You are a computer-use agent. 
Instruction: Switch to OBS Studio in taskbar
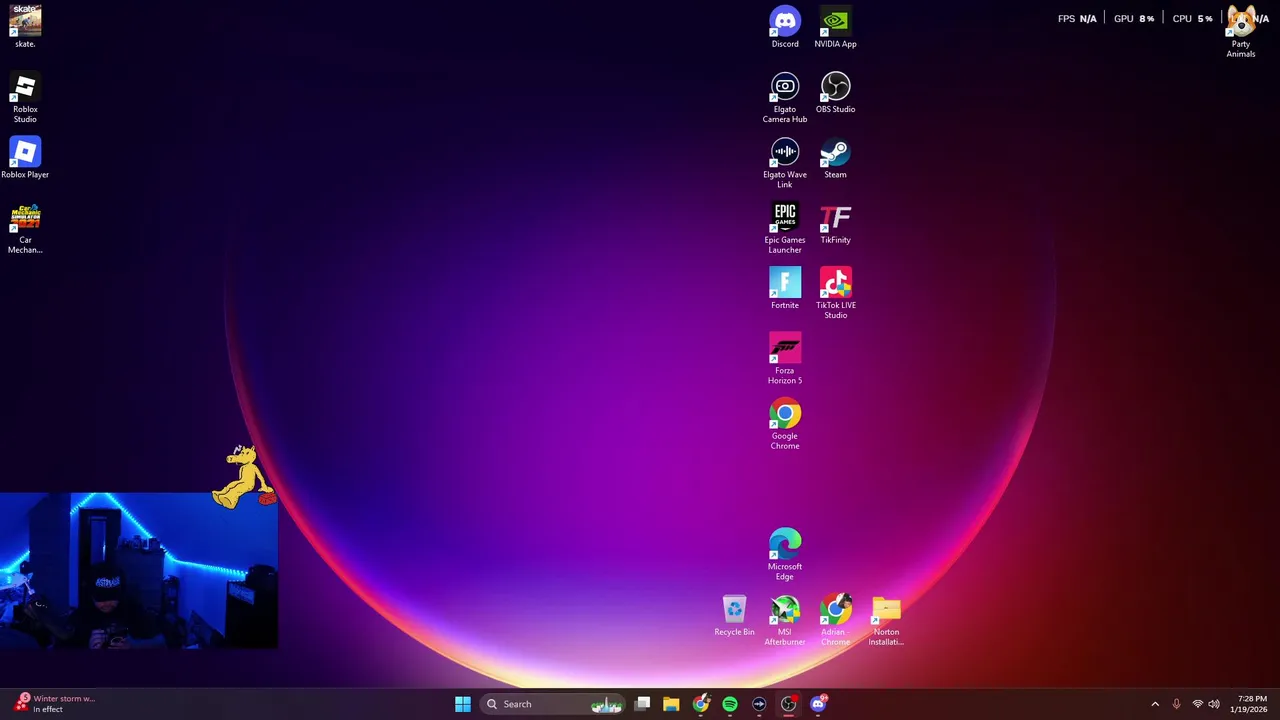pyautogui.click(x=789, y=704)
